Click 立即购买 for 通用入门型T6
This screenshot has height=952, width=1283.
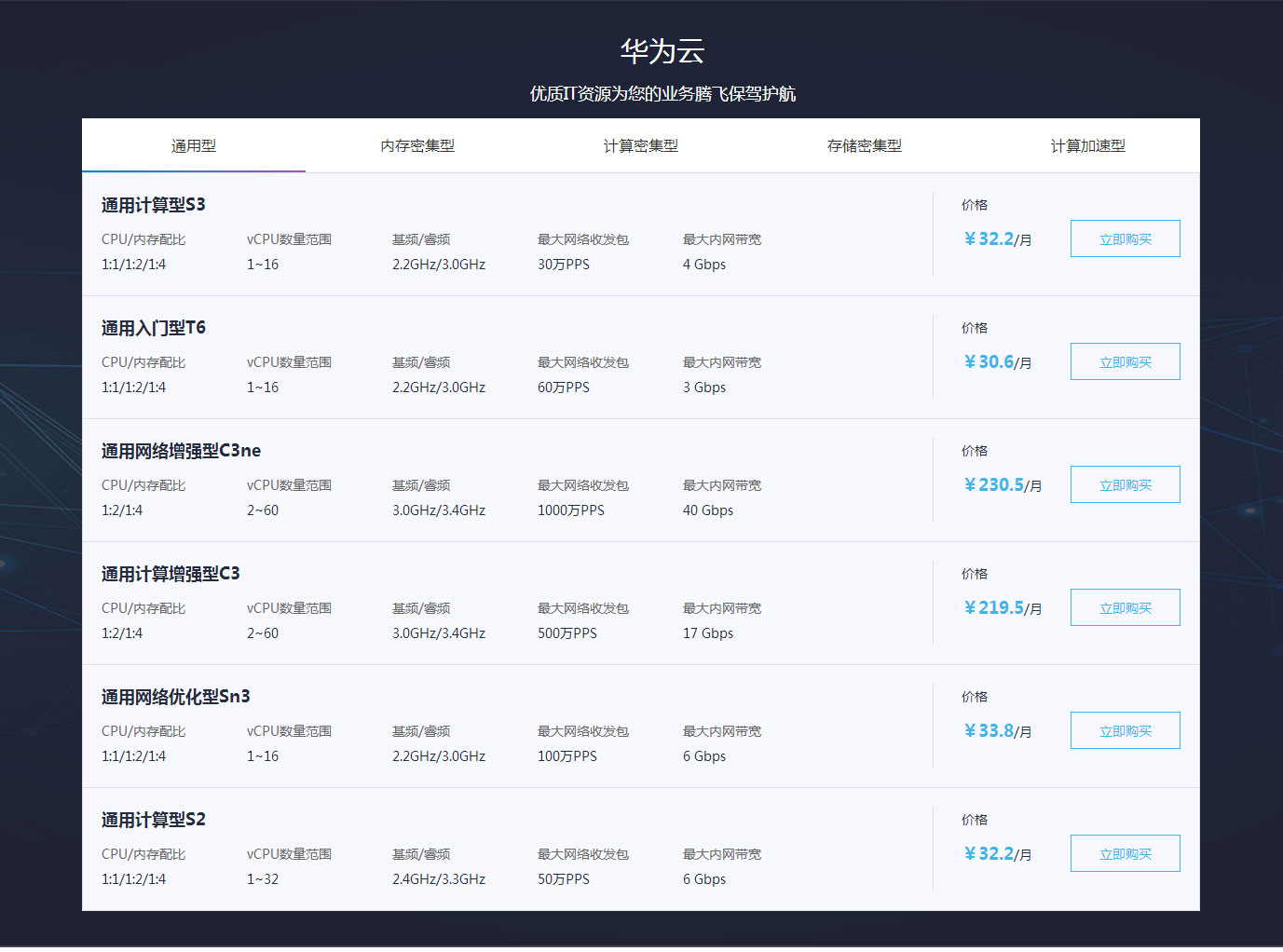point(1126,361)
